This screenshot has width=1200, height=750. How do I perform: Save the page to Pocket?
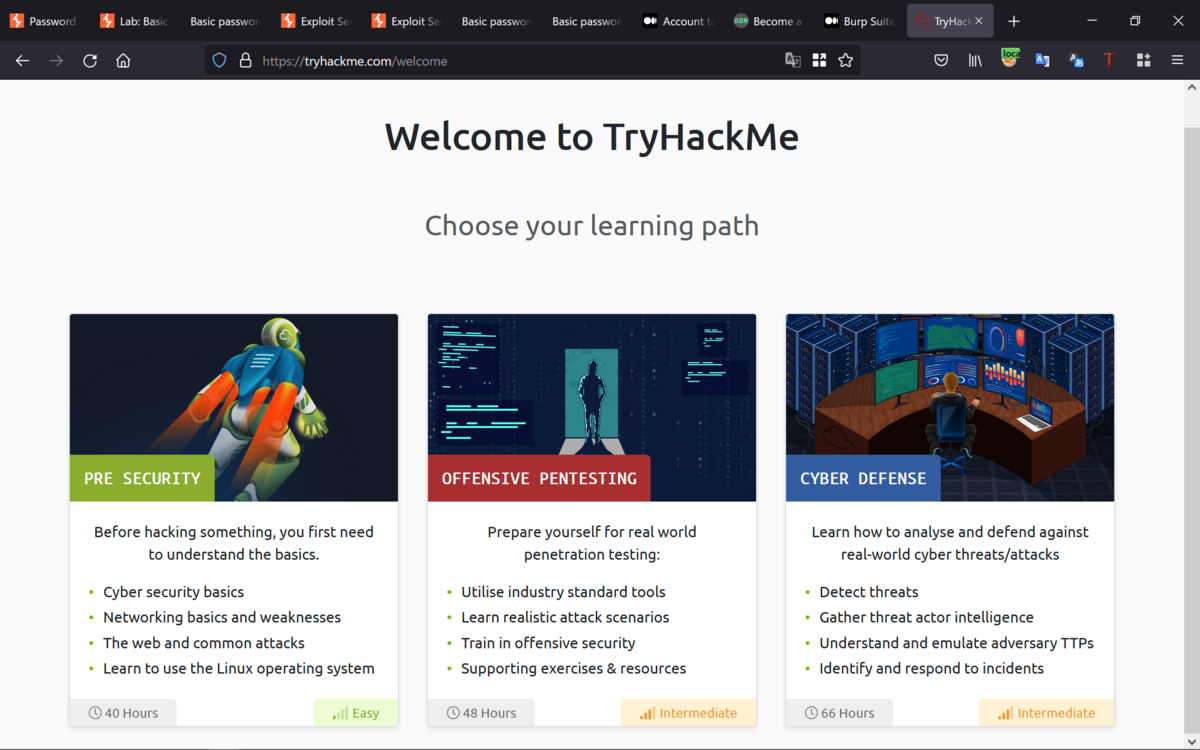click(941, 61)
